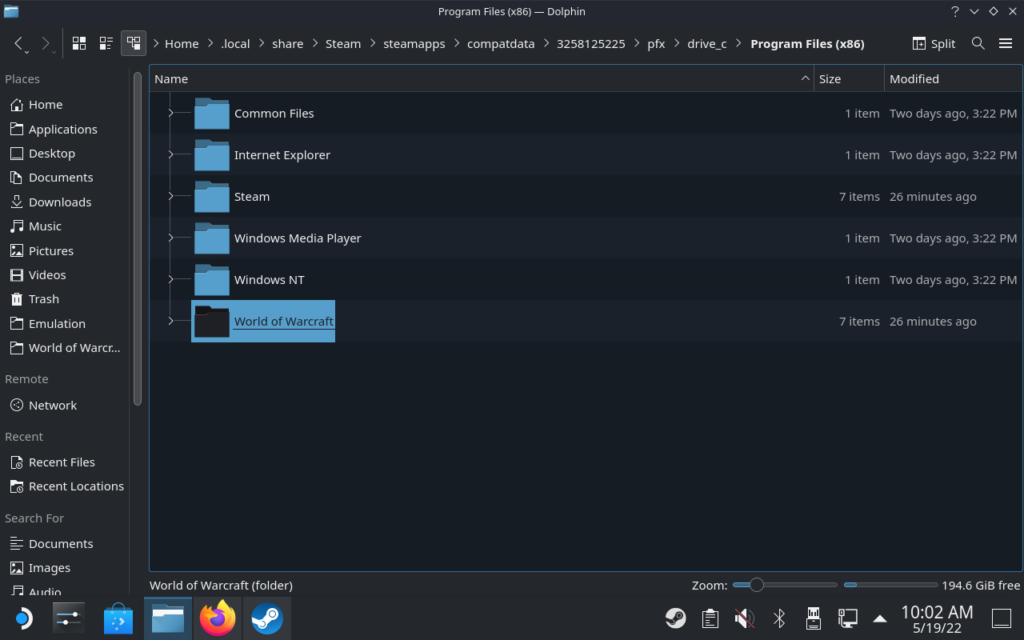Switch to the details view mode
Viewport: 1024px width, 640px height.
point(134,43)
